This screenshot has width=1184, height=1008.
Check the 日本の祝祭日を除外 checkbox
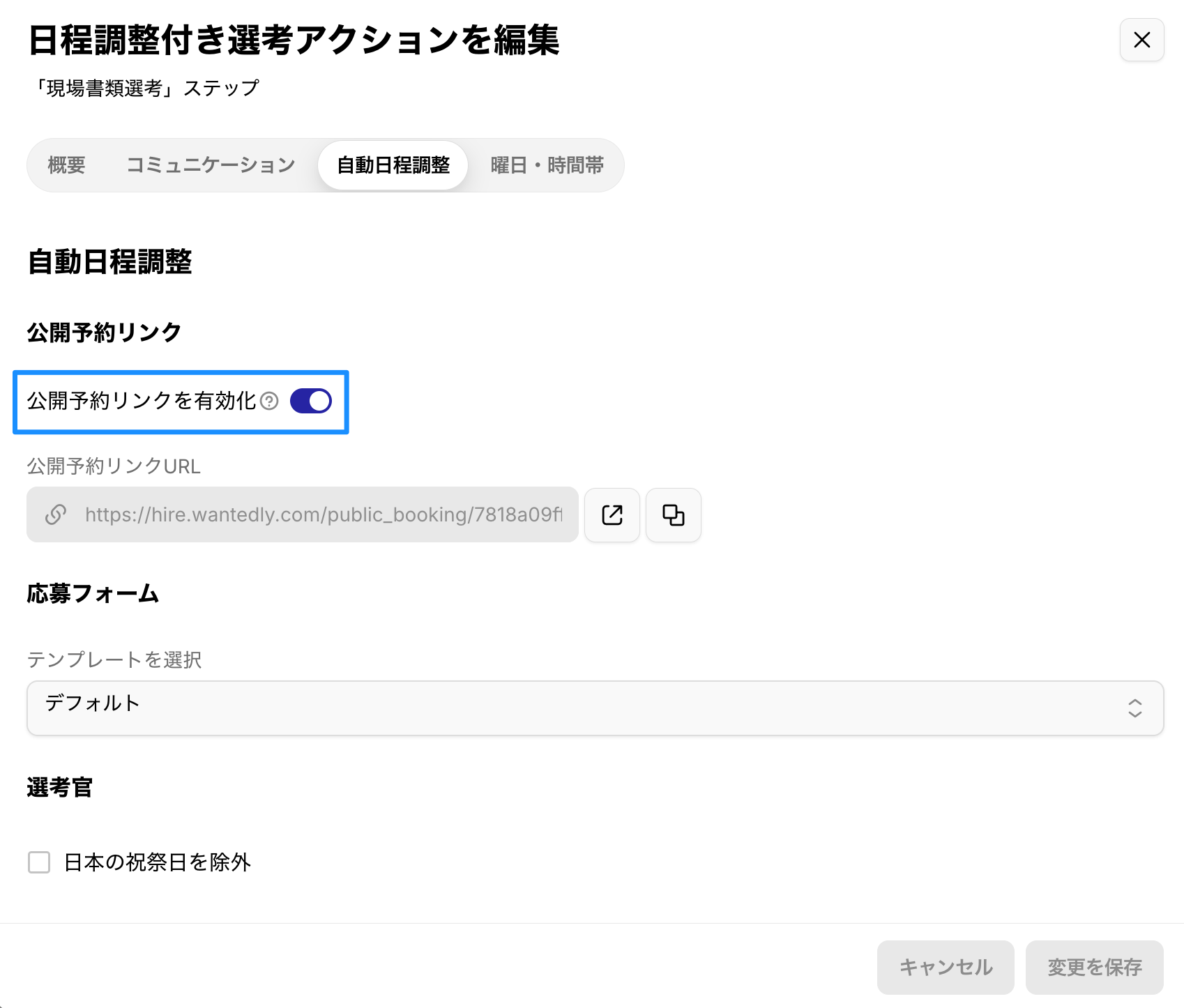pyautogui.click(x=39, y=862)
